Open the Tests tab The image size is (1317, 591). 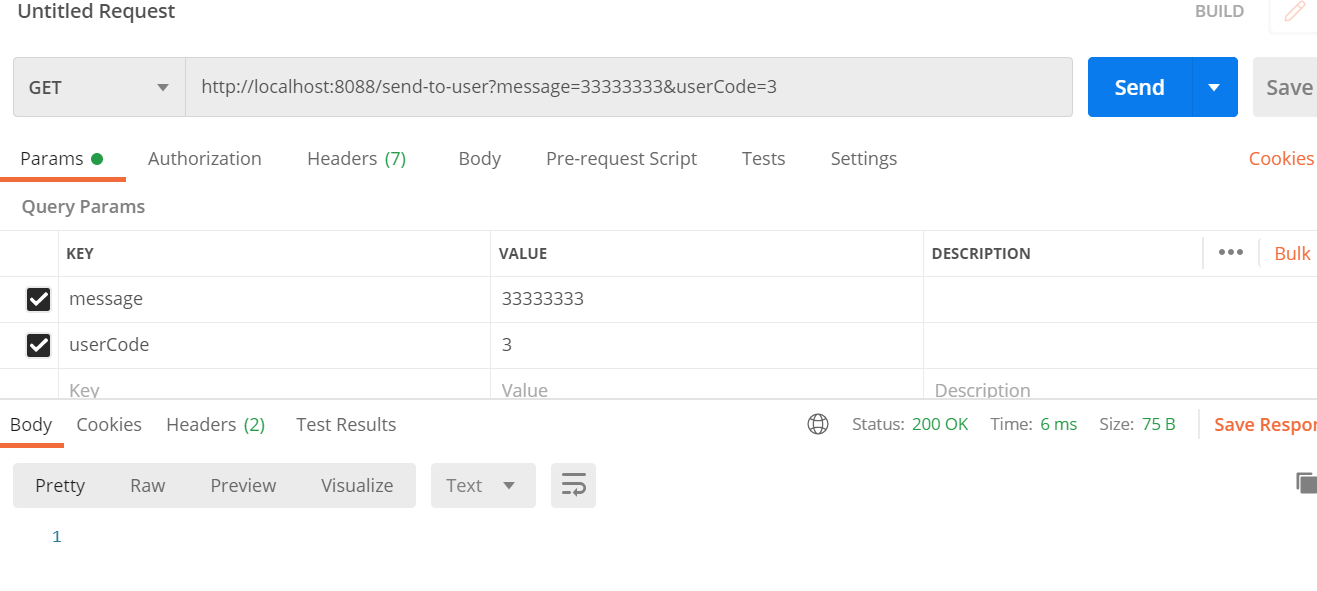tap(763, 158)
